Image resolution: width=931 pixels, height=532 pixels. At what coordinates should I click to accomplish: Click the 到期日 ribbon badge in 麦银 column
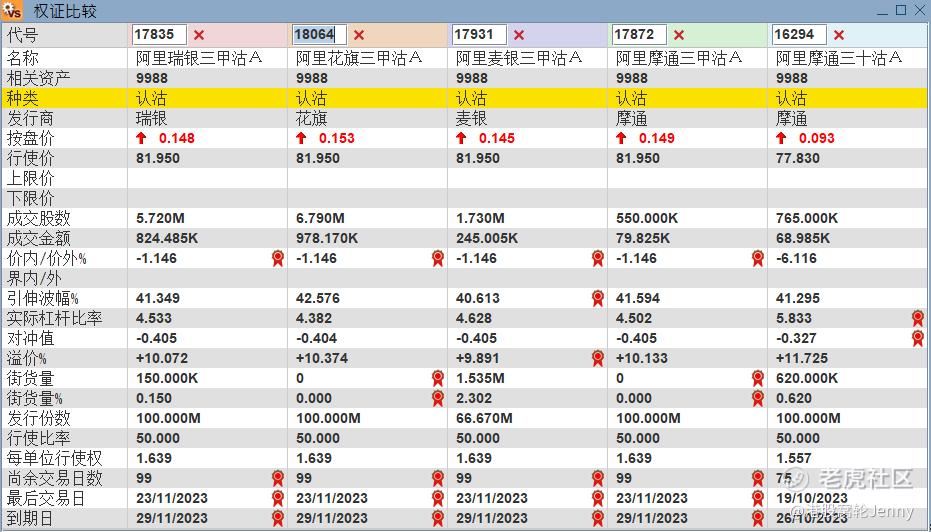pos(598,518)
